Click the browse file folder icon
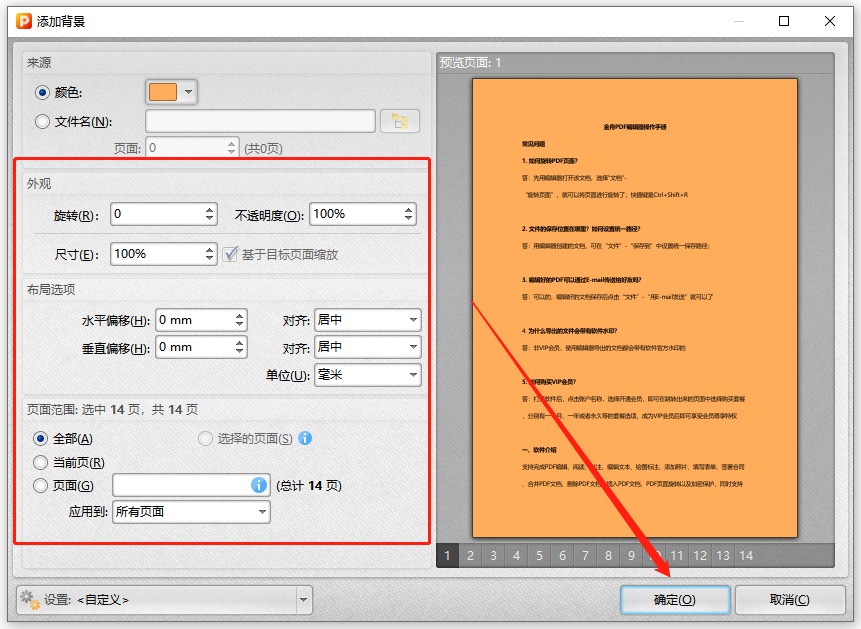 point(400,121)
